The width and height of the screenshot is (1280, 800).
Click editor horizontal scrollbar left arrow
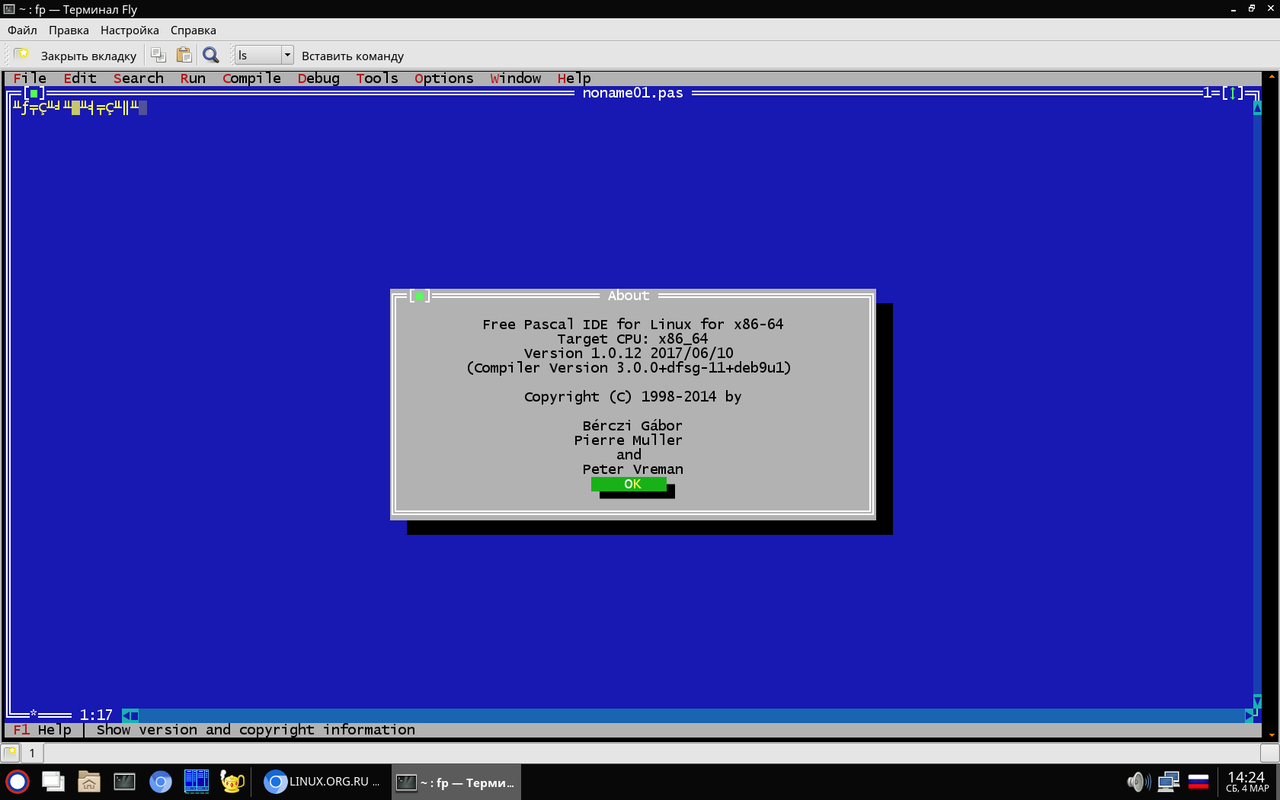(x=126, y=715)
